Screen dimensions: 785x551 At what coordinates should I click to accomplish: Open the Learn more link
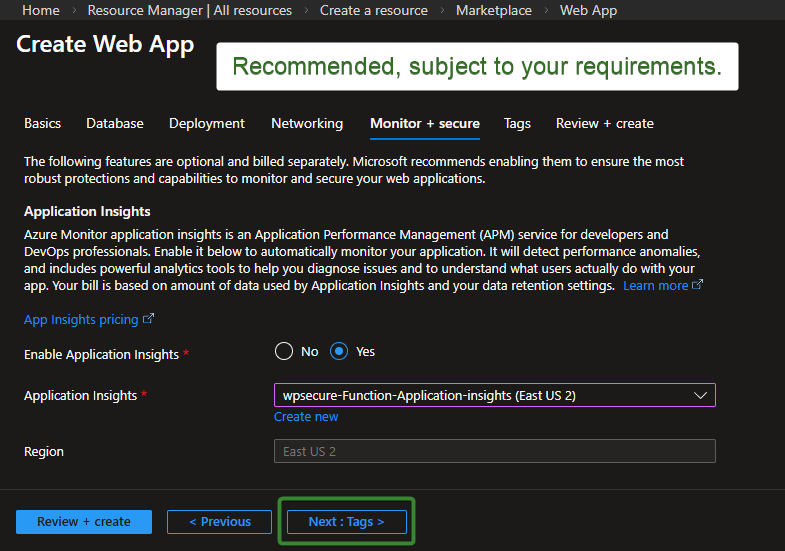coord(655,286)
